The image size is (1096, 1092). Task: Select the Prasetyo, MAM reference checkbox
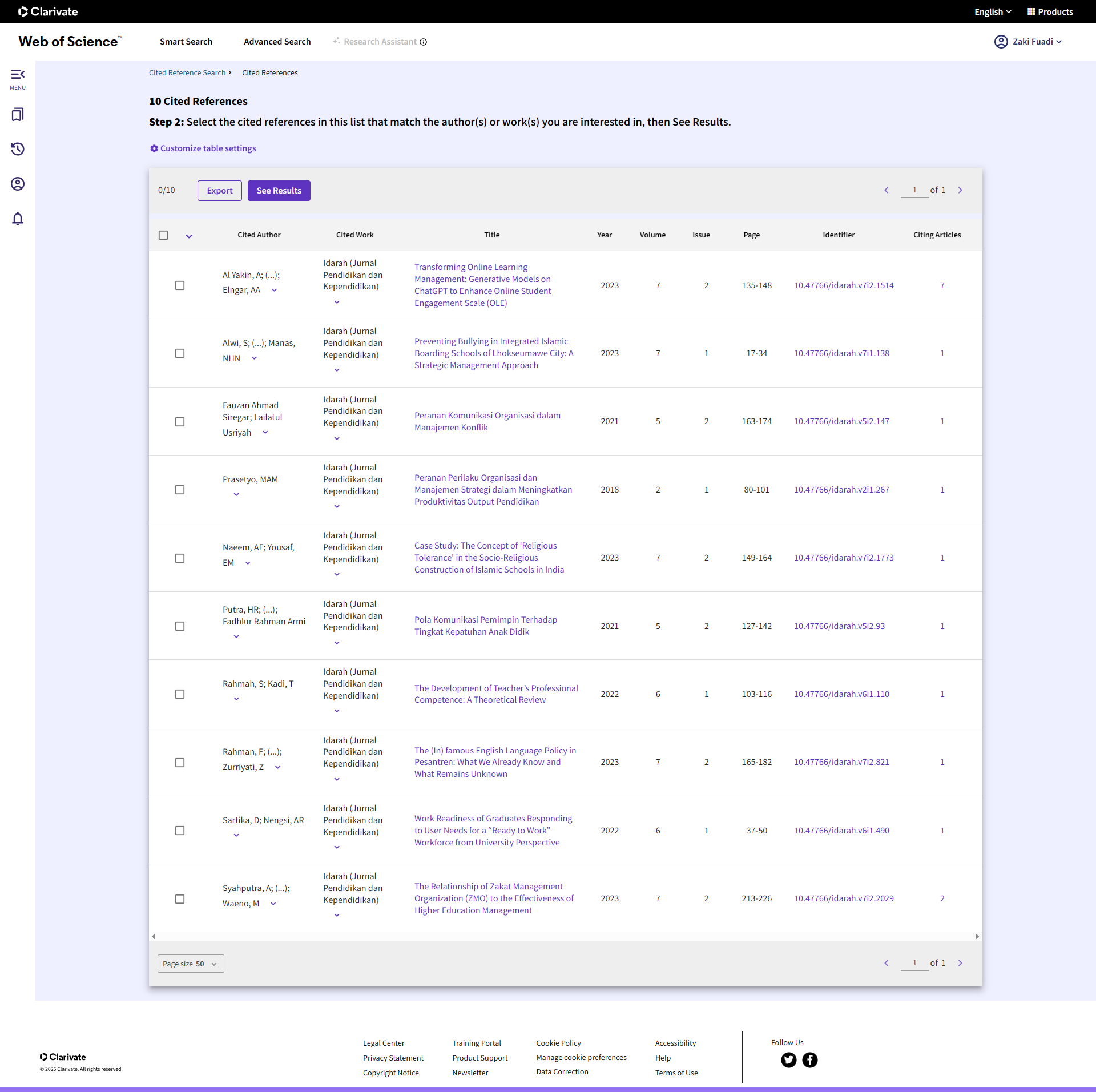[180, 490]
